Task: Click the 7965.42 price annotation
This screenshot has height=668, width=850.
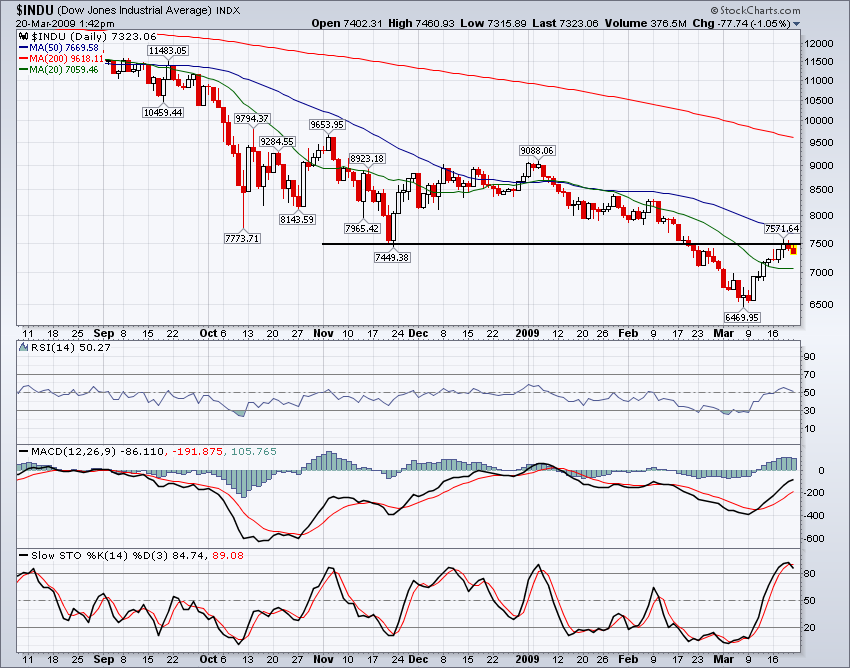Action: [362, 228]
